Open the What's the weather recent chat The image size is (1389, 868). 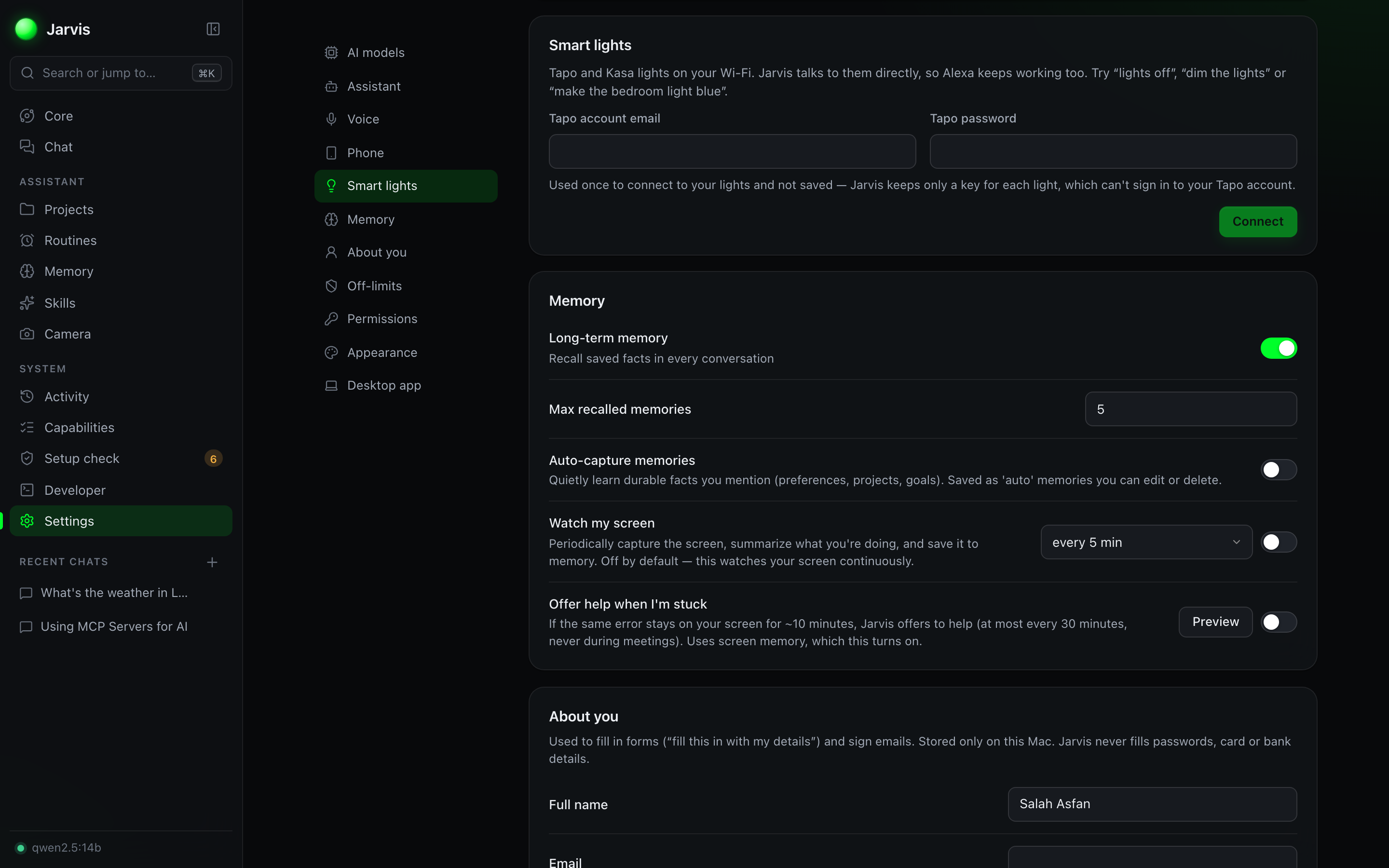pos(121,593)
